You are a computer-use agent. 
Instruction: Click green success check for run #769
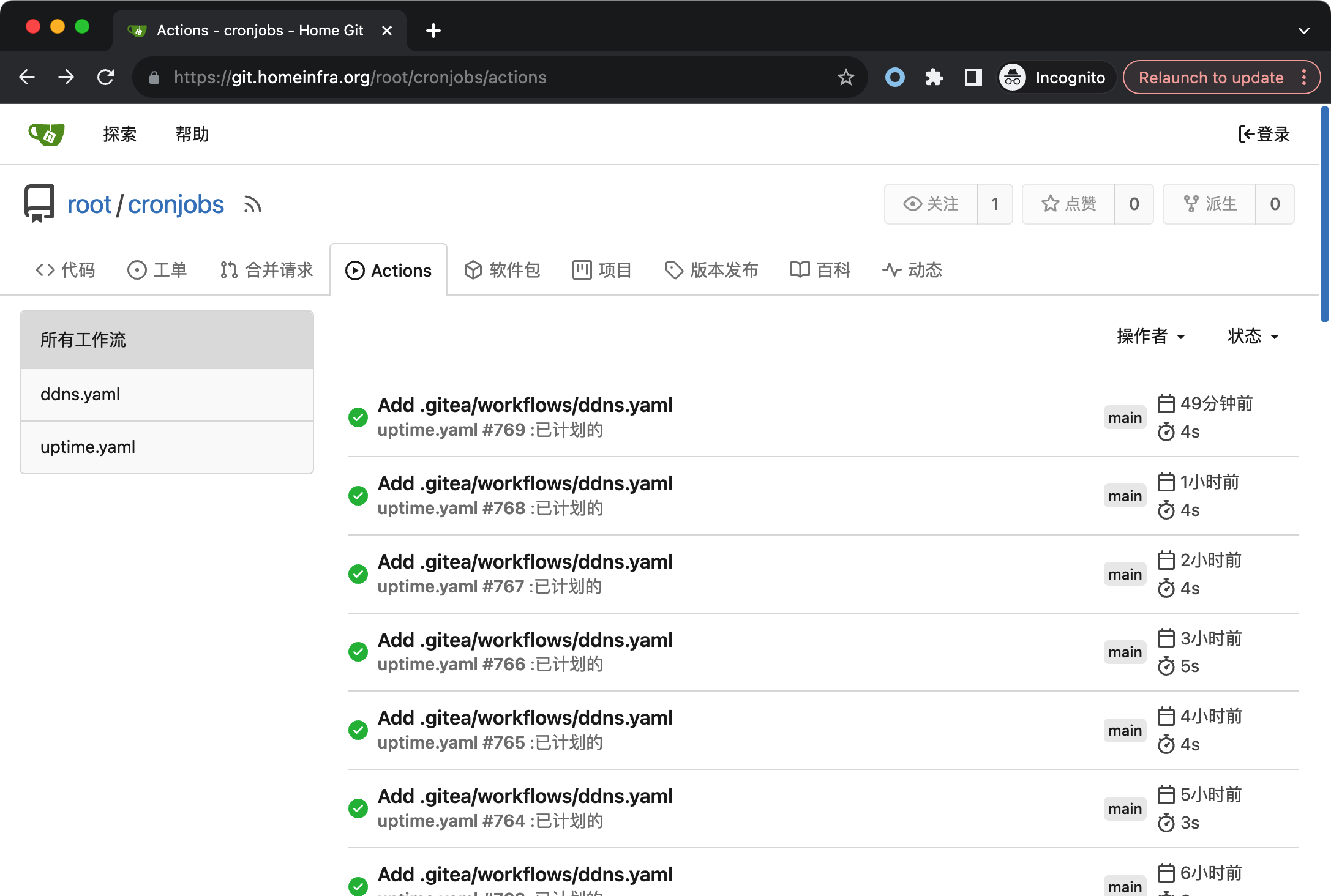pyautogui.click(x=358, y=417)
